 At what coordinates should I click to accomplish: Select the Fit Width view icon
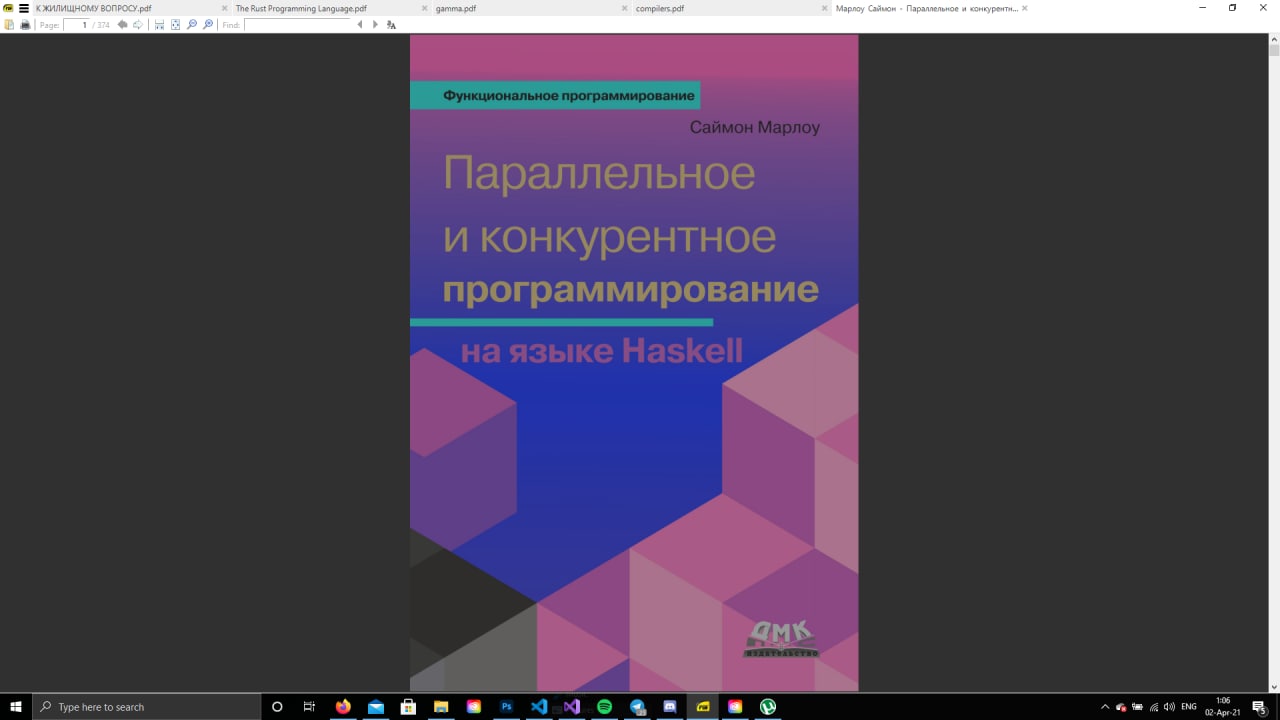(x=159, y=25)
